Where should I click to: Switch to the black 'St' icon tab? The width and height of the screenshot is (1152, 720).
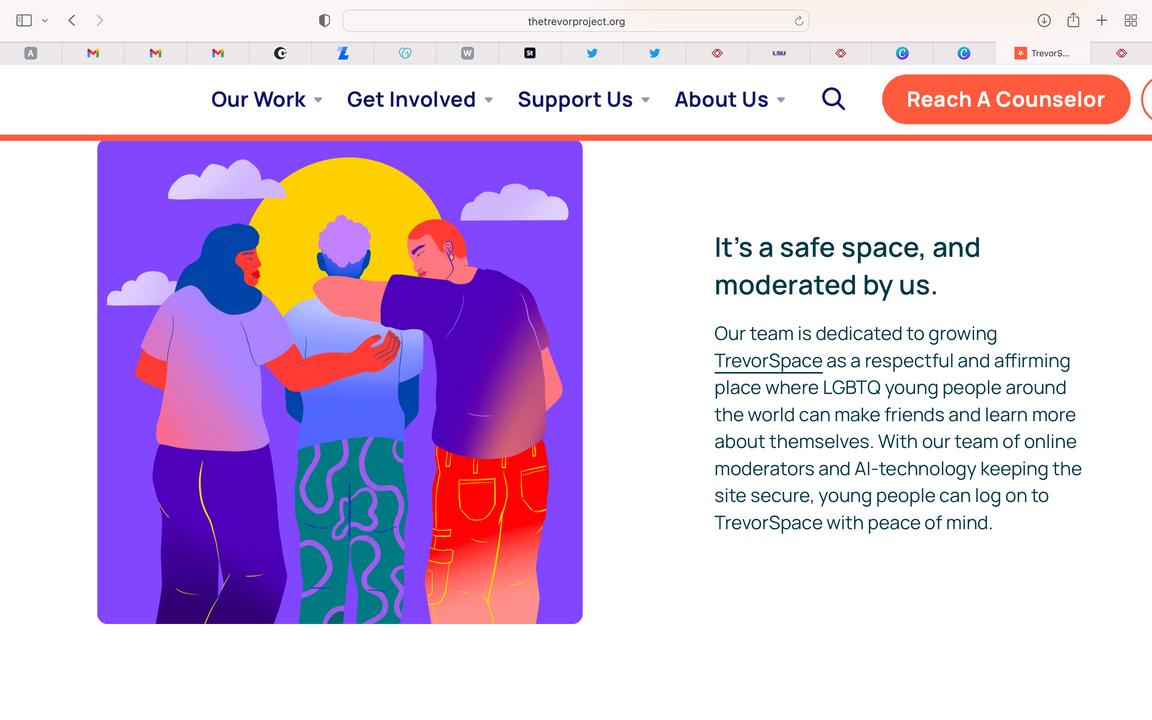coord(530,53)
